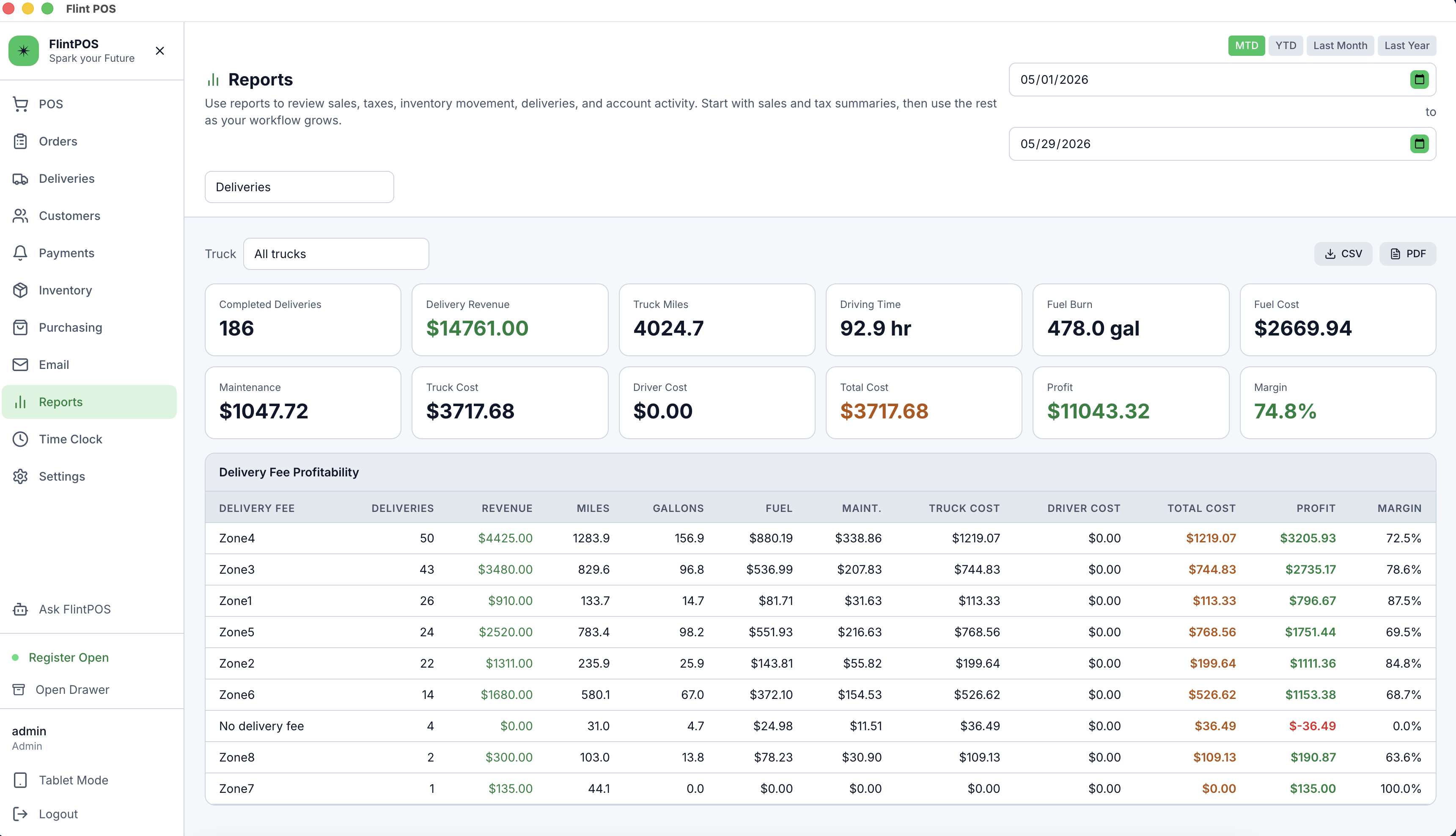Screen dimensions: 1456x836
Task: Close the sidebar with the X icon
Action: tap(160, 50)
